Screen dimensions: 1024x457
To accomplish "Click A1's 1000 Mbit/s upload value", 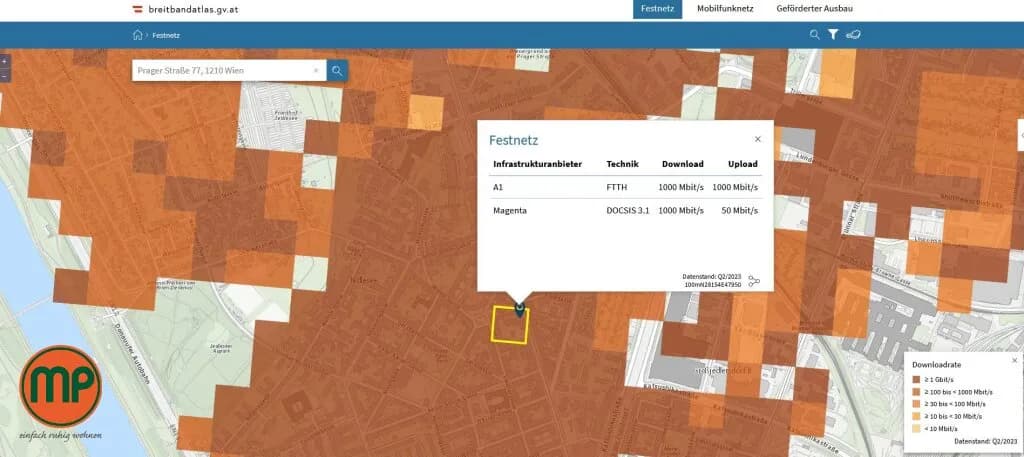I will [735, 187].
